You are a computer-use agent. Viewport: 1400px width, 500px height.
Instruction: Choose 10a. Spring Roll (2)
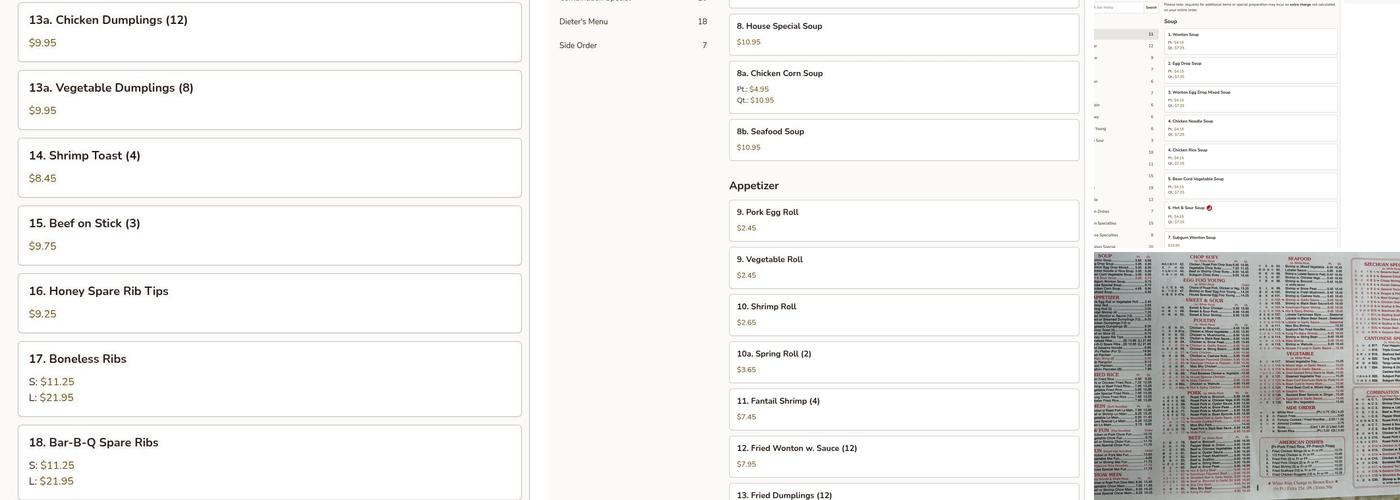point(903,362)
